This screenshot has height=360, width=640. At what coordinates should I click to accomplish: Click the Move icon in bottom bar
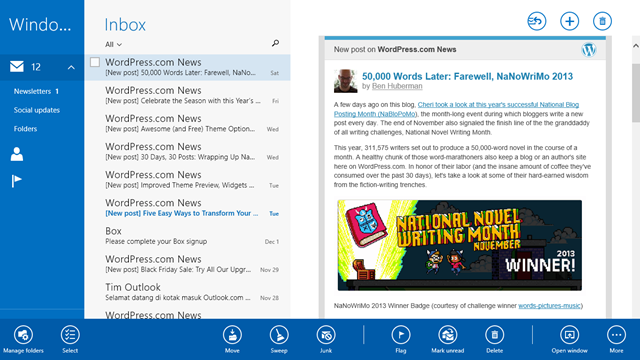(232, 335)
